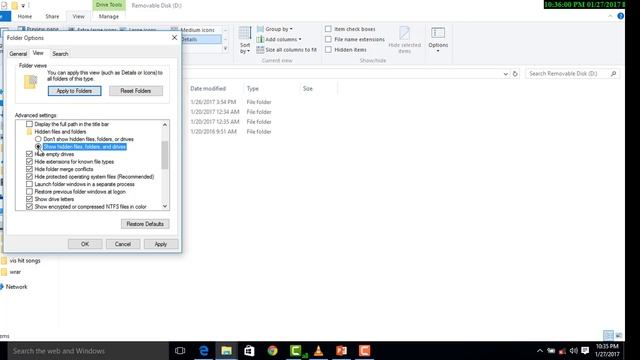Viewport: 640px width, 360px height.
Task: Expand the layout gallery arrow
Action: point(225,49)
